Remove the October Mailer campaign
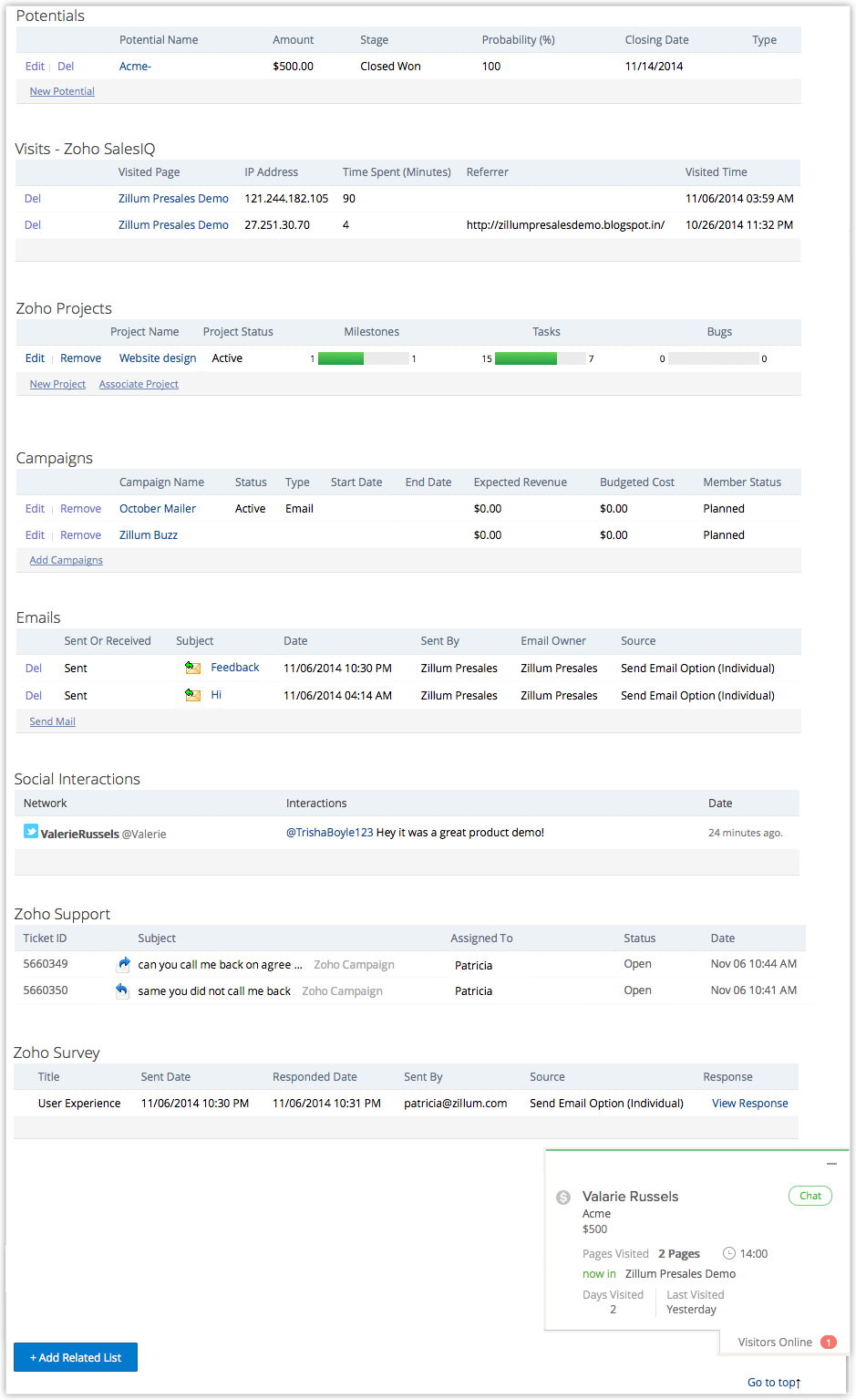 [x=81, y=509]
